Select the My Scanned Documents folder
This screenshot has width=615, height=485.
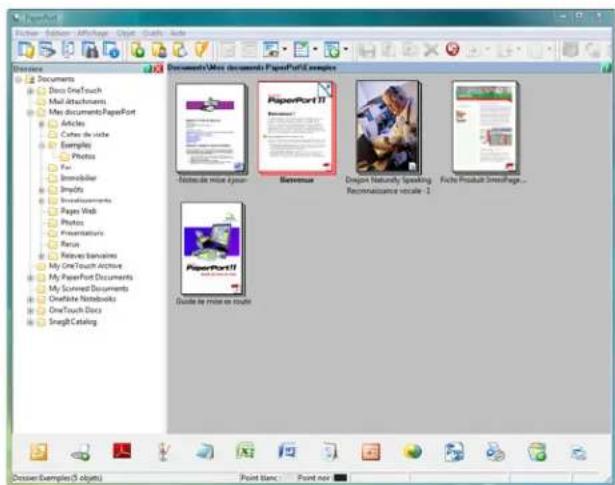point(88,289)
